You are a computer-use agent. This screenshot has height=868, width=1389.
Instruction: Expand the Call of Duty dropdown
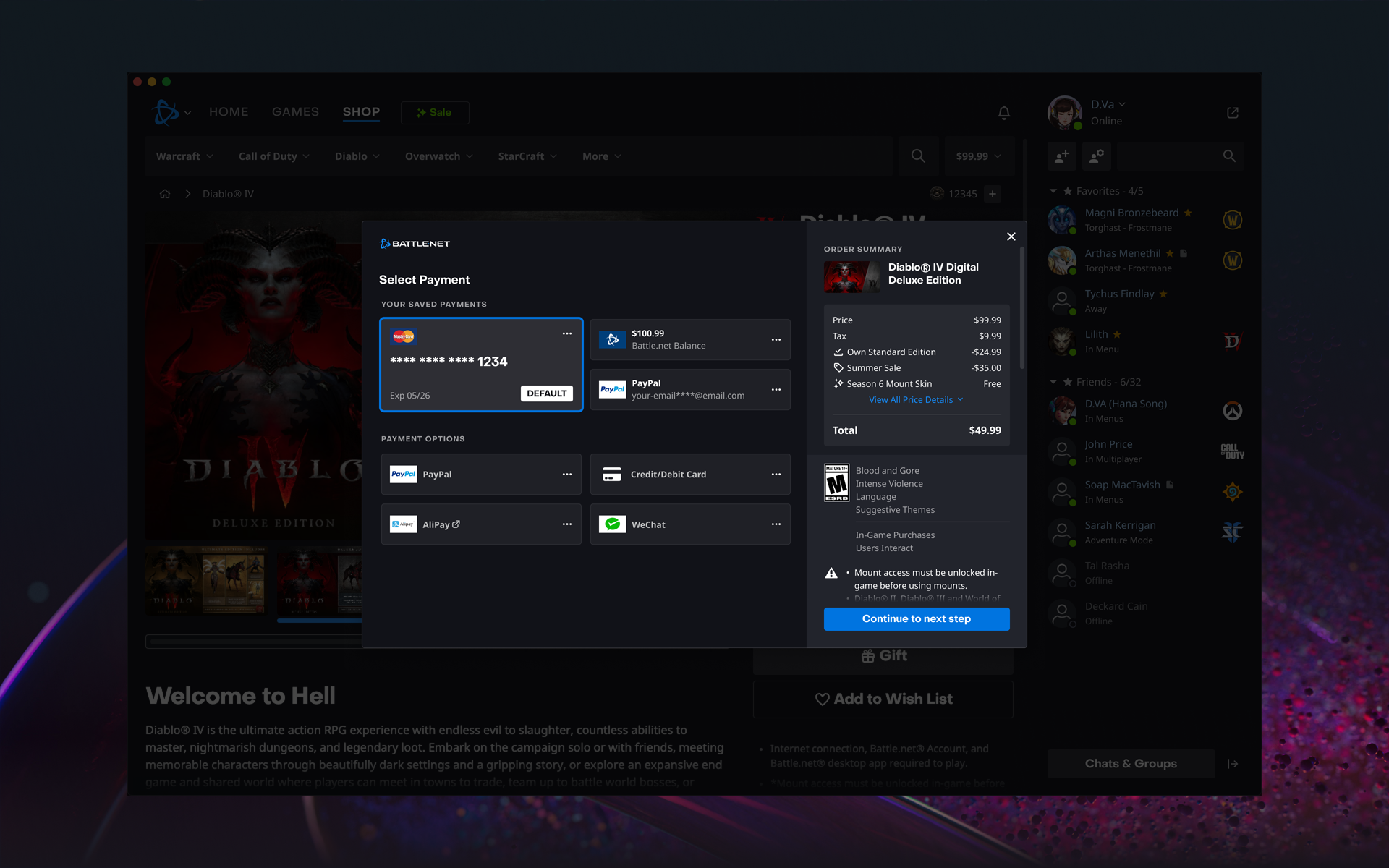tap(274, 156)
